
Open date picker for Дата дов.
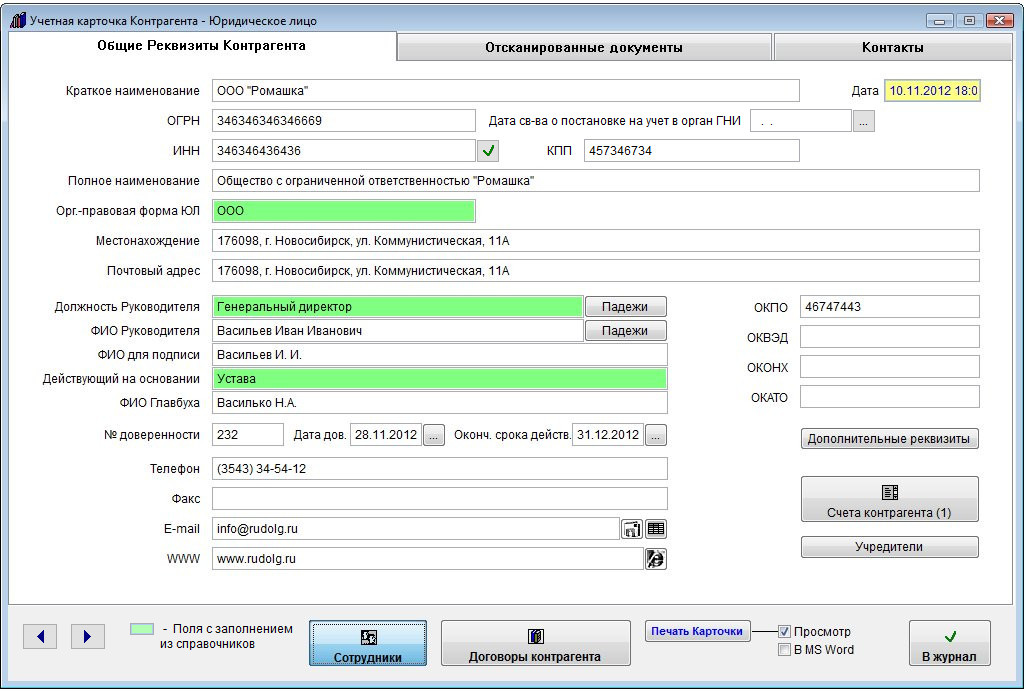[x=433, y=435]
